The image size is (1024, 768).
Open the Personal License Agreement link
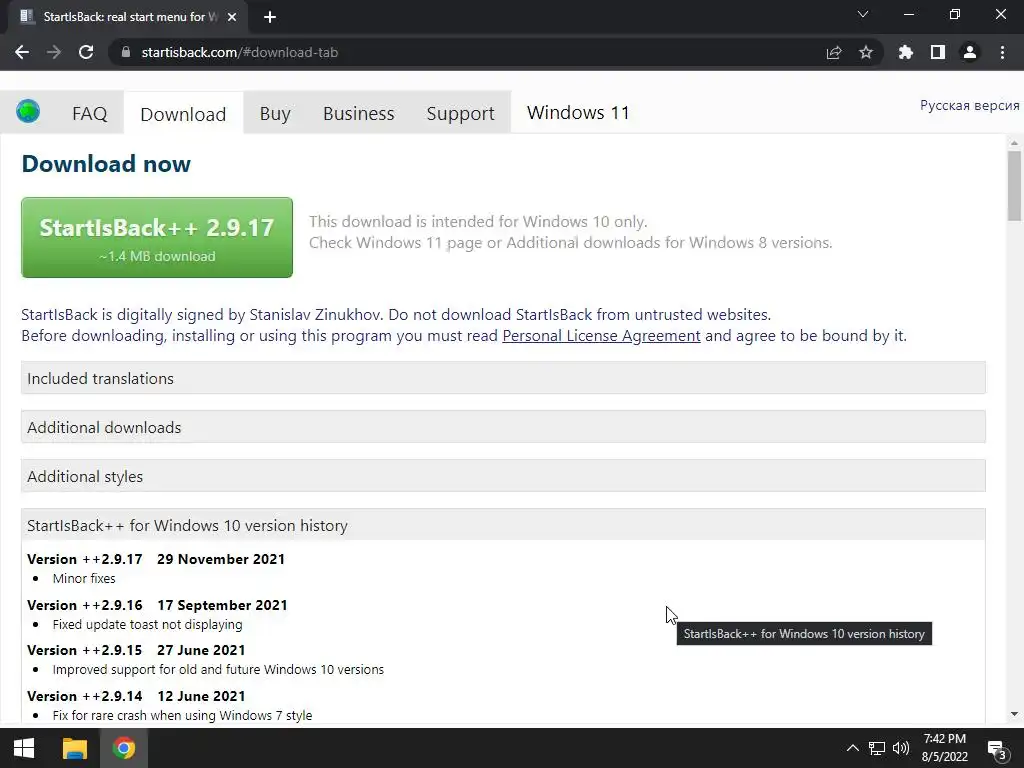(x=601, y=336)
